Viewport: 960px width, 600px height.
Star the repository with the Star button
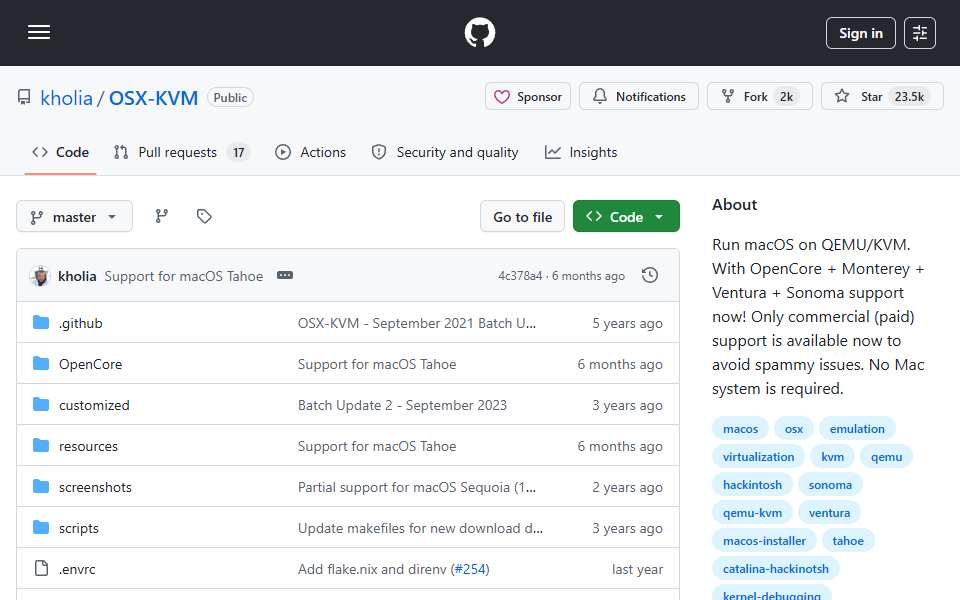882,97
